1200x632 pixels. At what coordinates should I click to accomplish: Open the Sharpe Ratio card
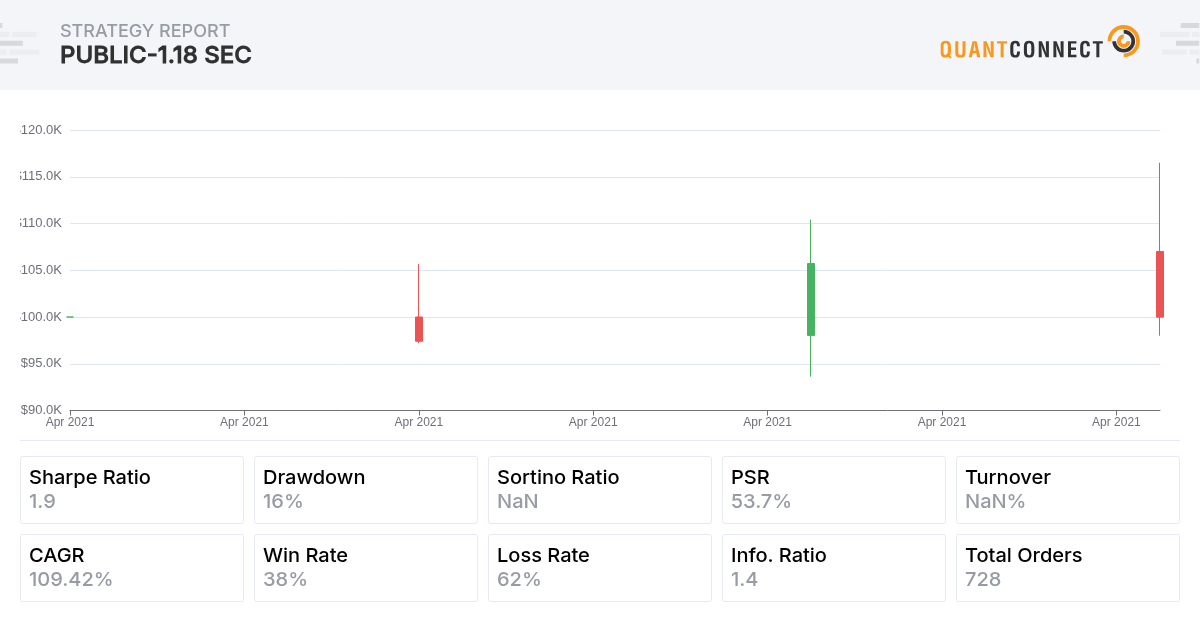132,490
